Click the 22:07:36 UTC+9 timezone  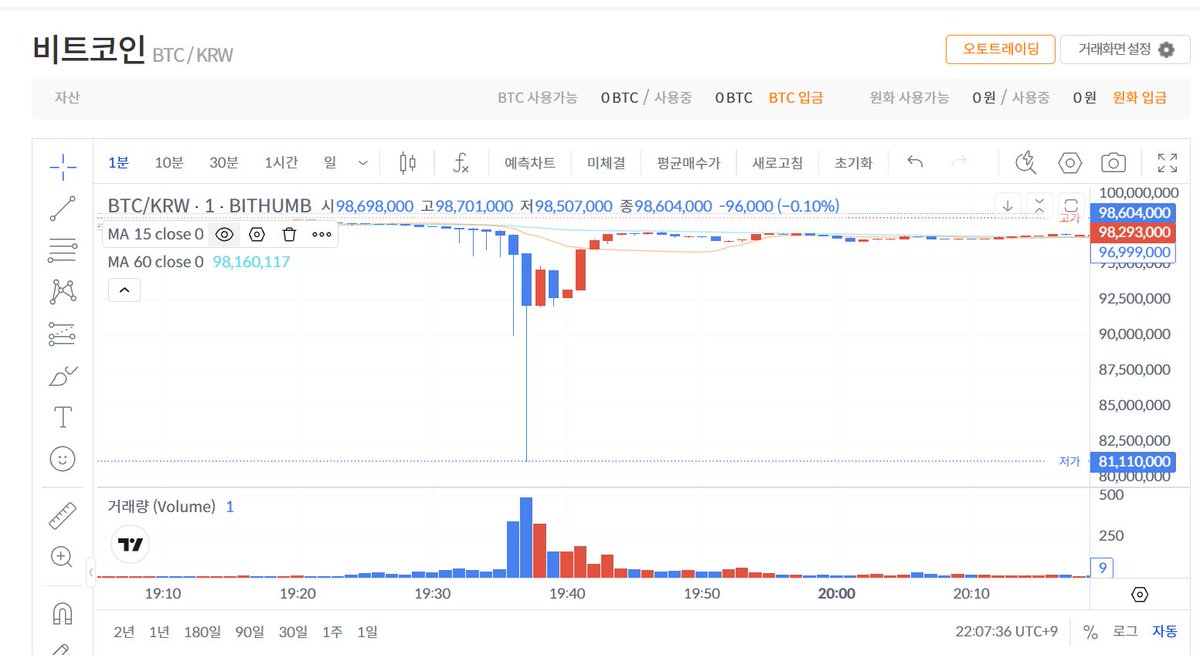[x=1008, y=632]
